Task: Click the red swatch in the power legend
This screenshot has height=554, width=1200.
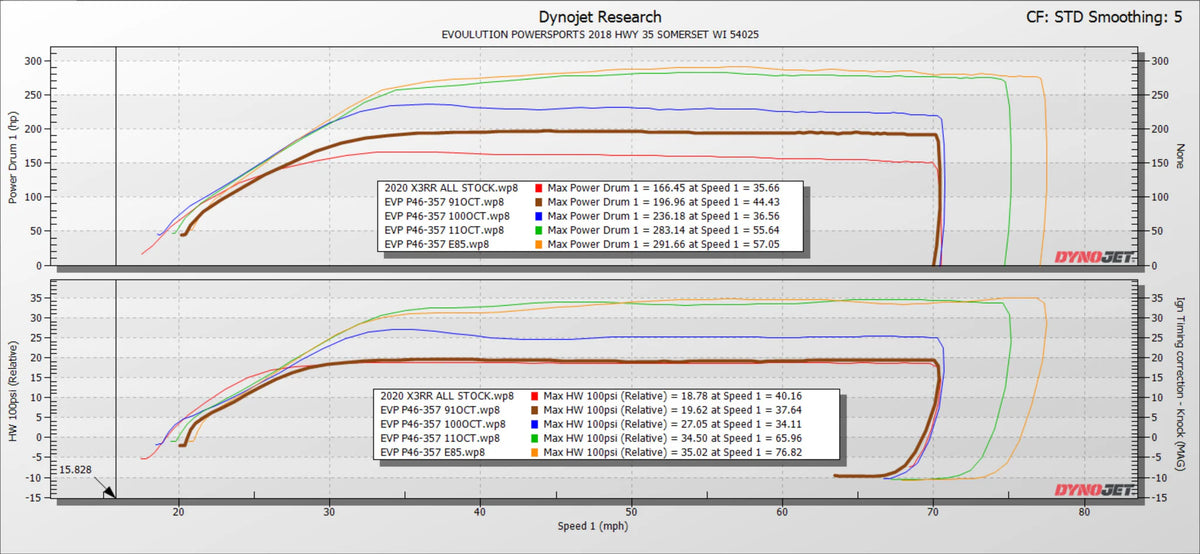Action: [538, 187]
